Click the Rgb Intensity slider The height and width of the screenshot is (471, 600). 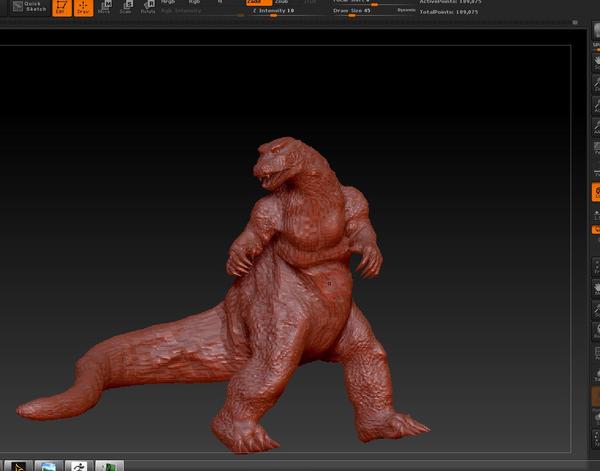tap(202, 12)
